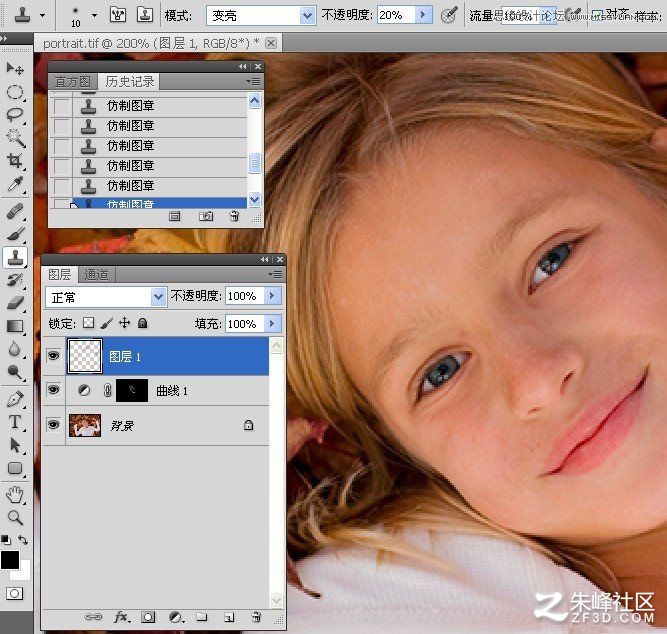Open the options bar opacity slider arrow

(423, 15)
